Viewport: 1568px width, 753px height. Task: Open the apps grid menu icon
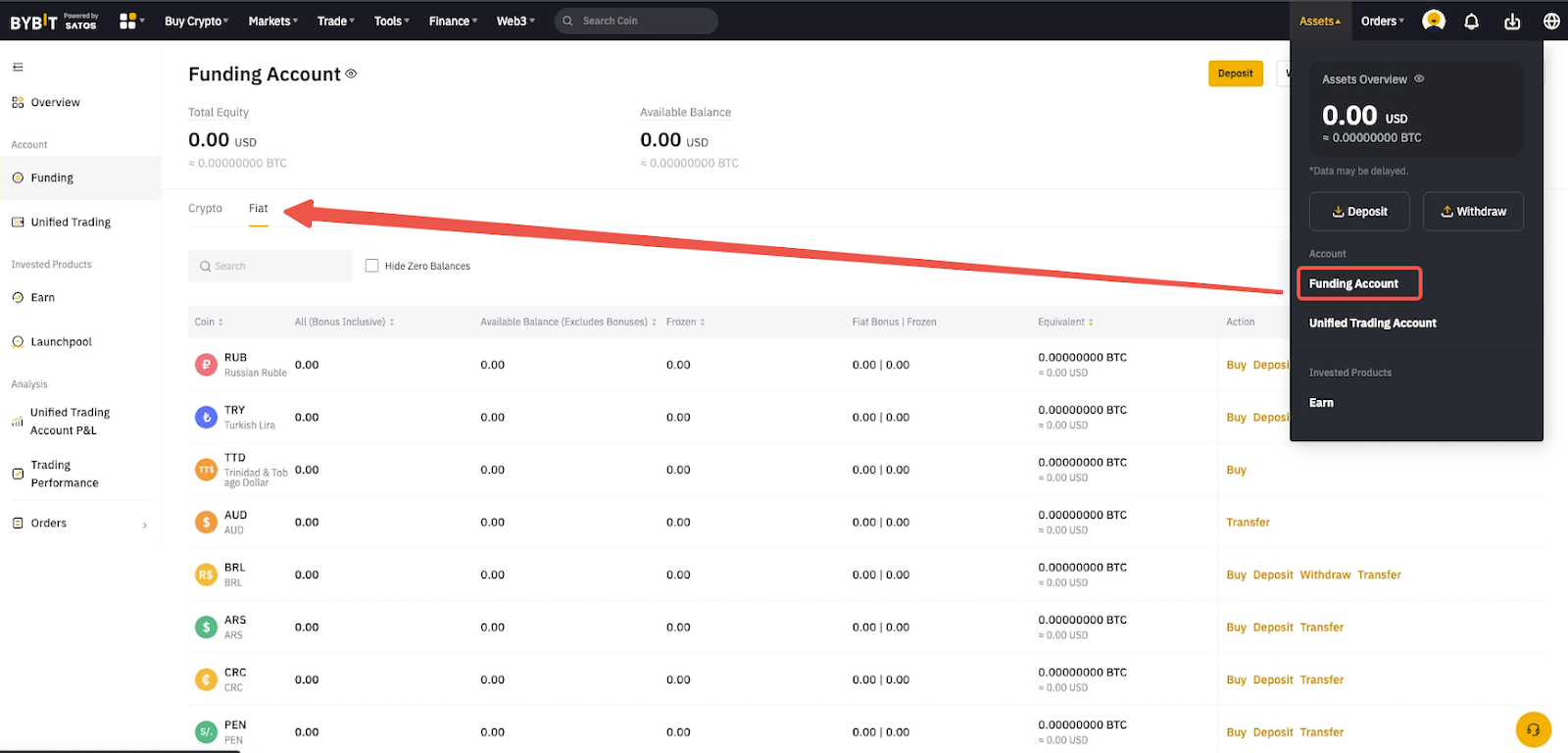128,21
